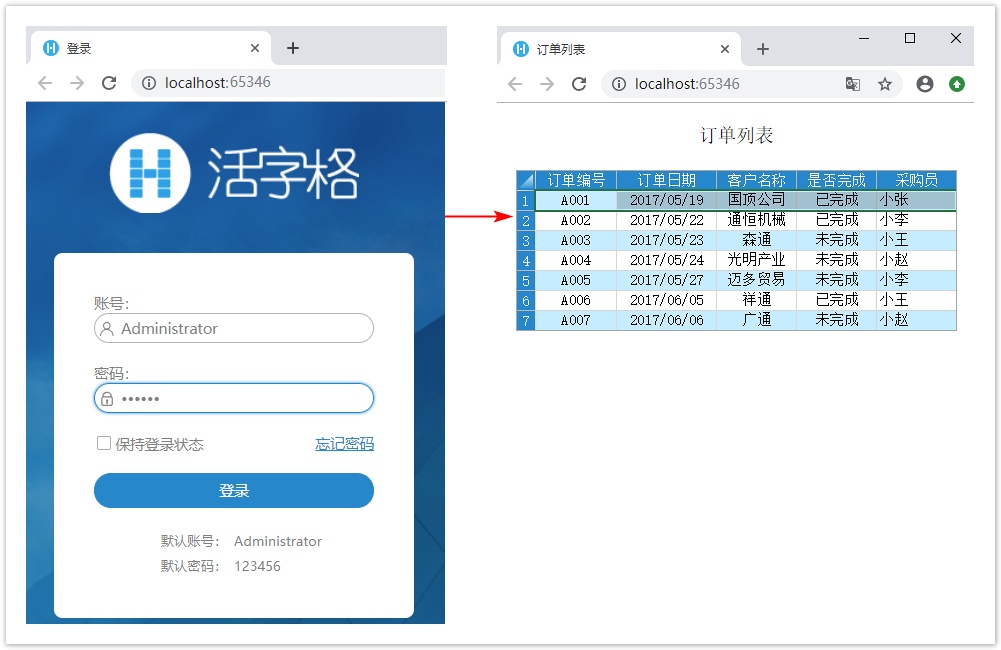Click the 订单日期 column header
The image size is (1001, 650).
point(666,180)
